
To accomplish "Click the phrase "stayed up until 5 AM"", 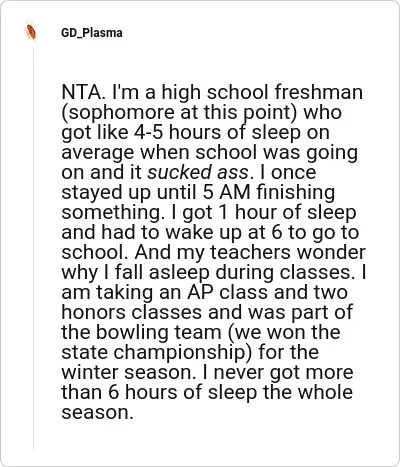I will [x=156, y=193].
